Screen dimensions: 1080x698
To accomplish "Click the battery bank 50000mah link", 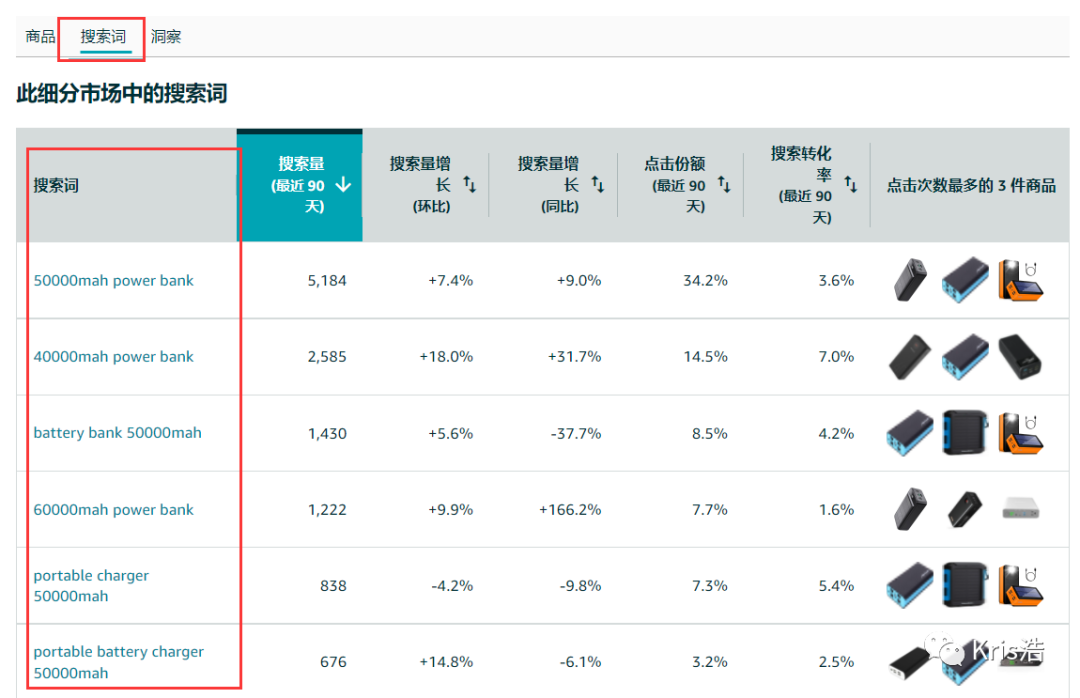I will click(117, 433).
